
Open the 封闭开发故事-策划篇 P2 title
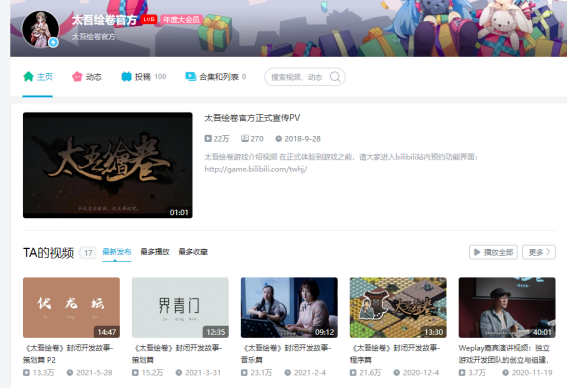[x=68, y=354]
